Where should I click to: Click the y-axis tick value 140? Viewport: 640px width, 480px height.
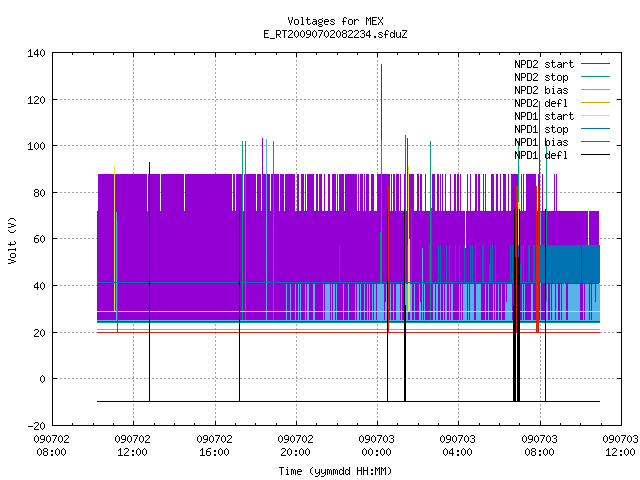click(x=36, y=53)
